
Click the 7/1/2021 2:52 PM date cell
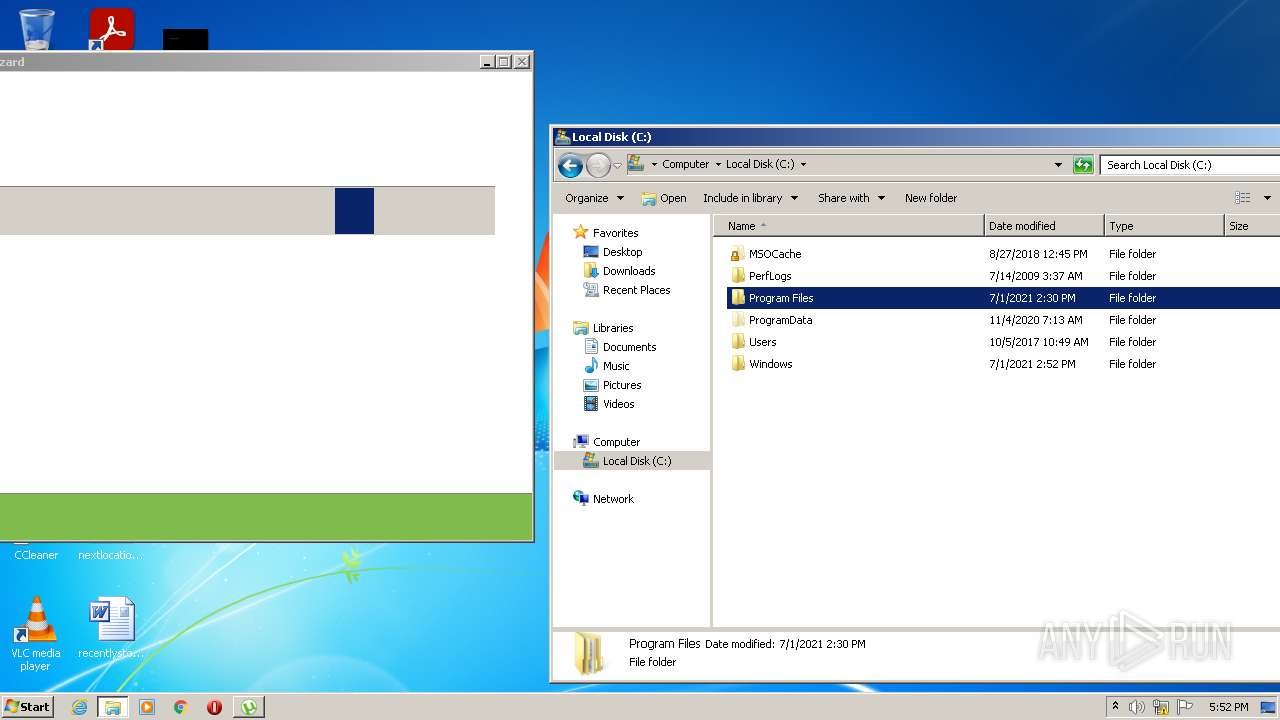click(x=1032, y=364)
